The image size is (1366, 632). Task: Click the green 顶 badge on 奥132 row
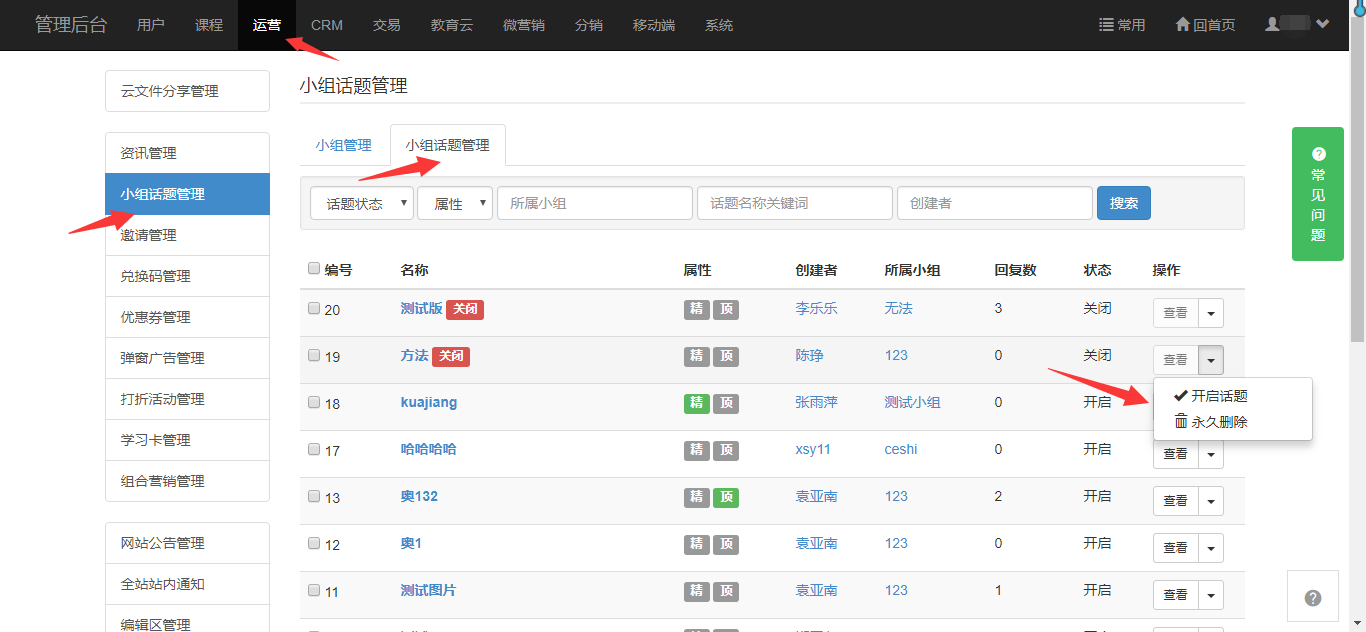tap(727, 497)
